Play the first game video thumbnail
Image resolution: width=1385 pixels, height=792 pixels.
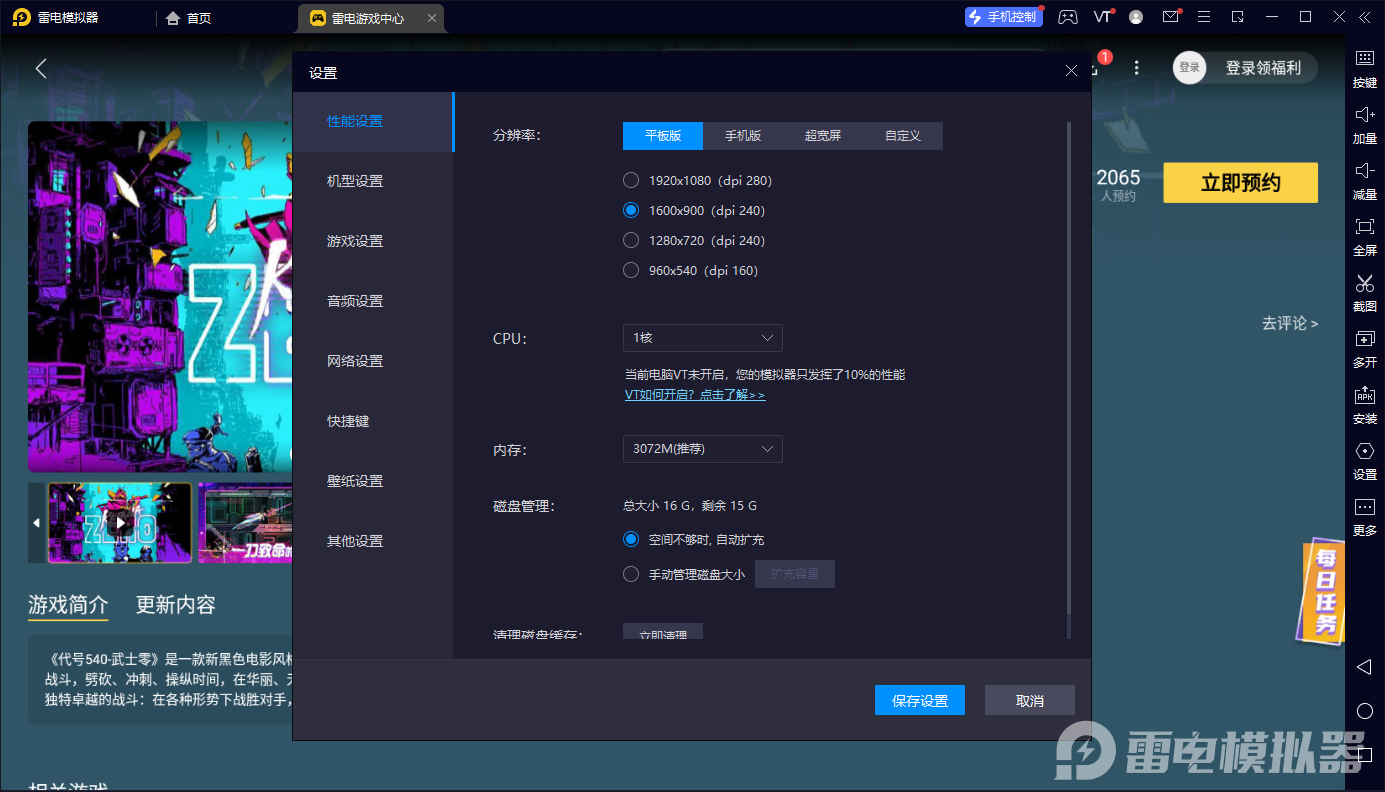tap(120, 523)
